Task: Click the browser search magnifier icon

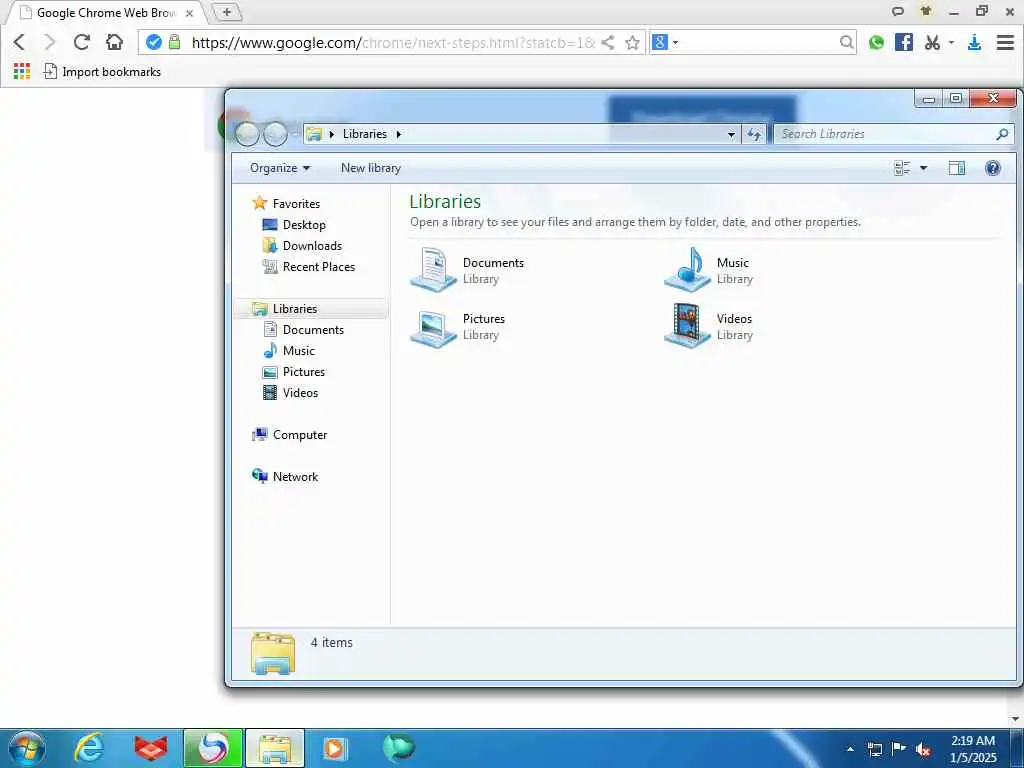Action: [846, 42]
